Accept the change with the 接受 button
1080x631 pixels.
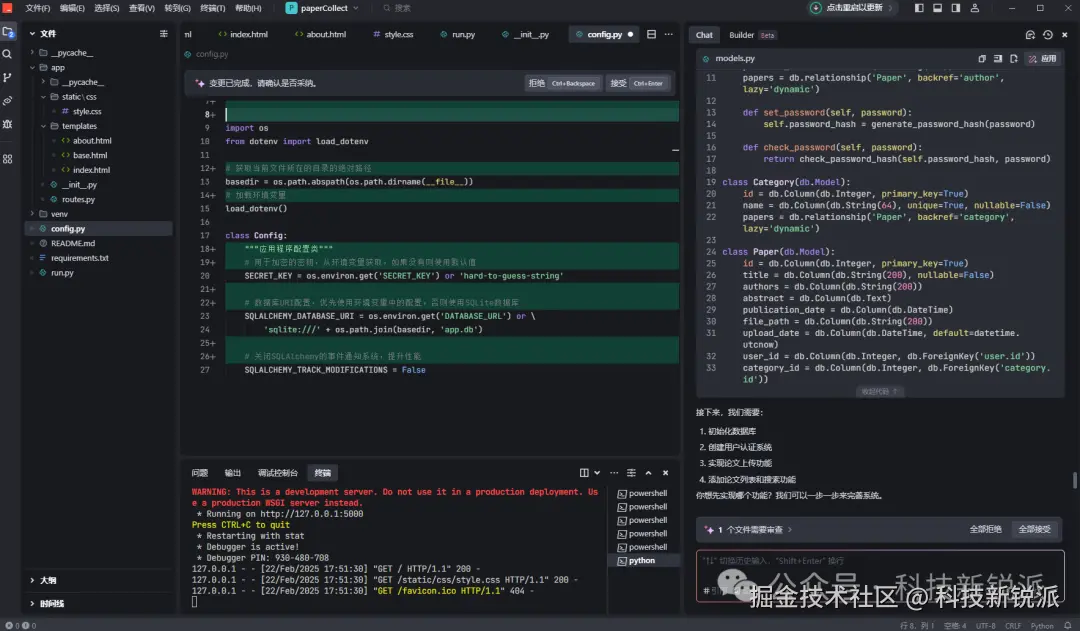[637, 83]
